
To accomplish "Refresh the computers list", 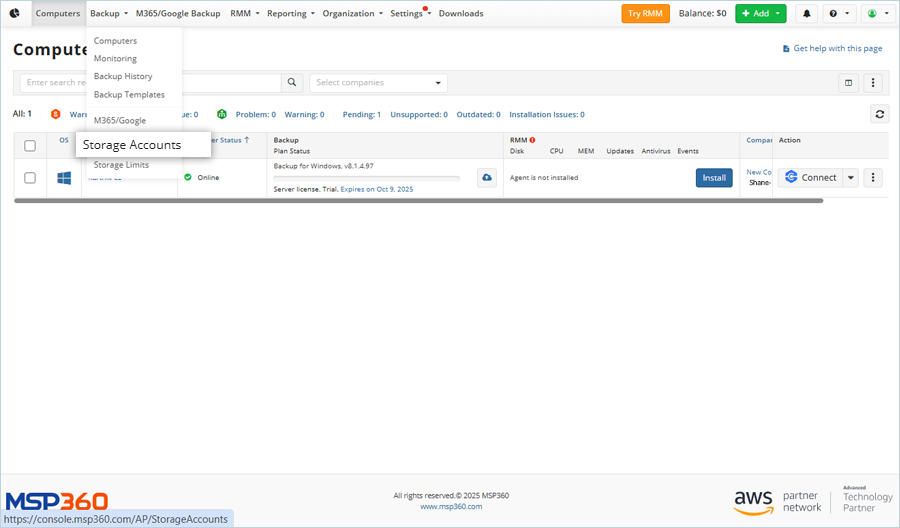I will point(879,114).
